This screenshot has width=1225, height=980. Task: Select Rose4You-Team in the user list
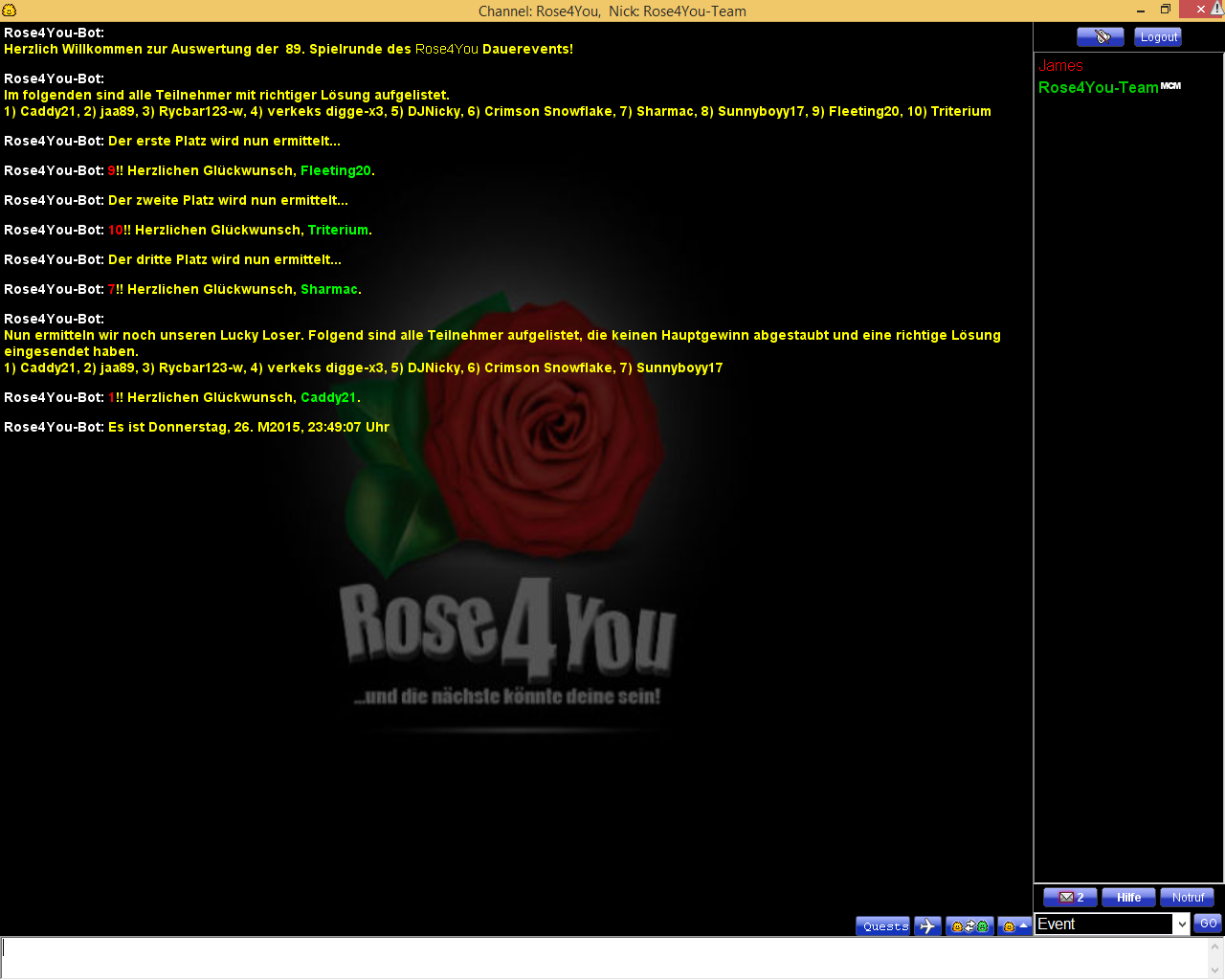[1098, 87]
